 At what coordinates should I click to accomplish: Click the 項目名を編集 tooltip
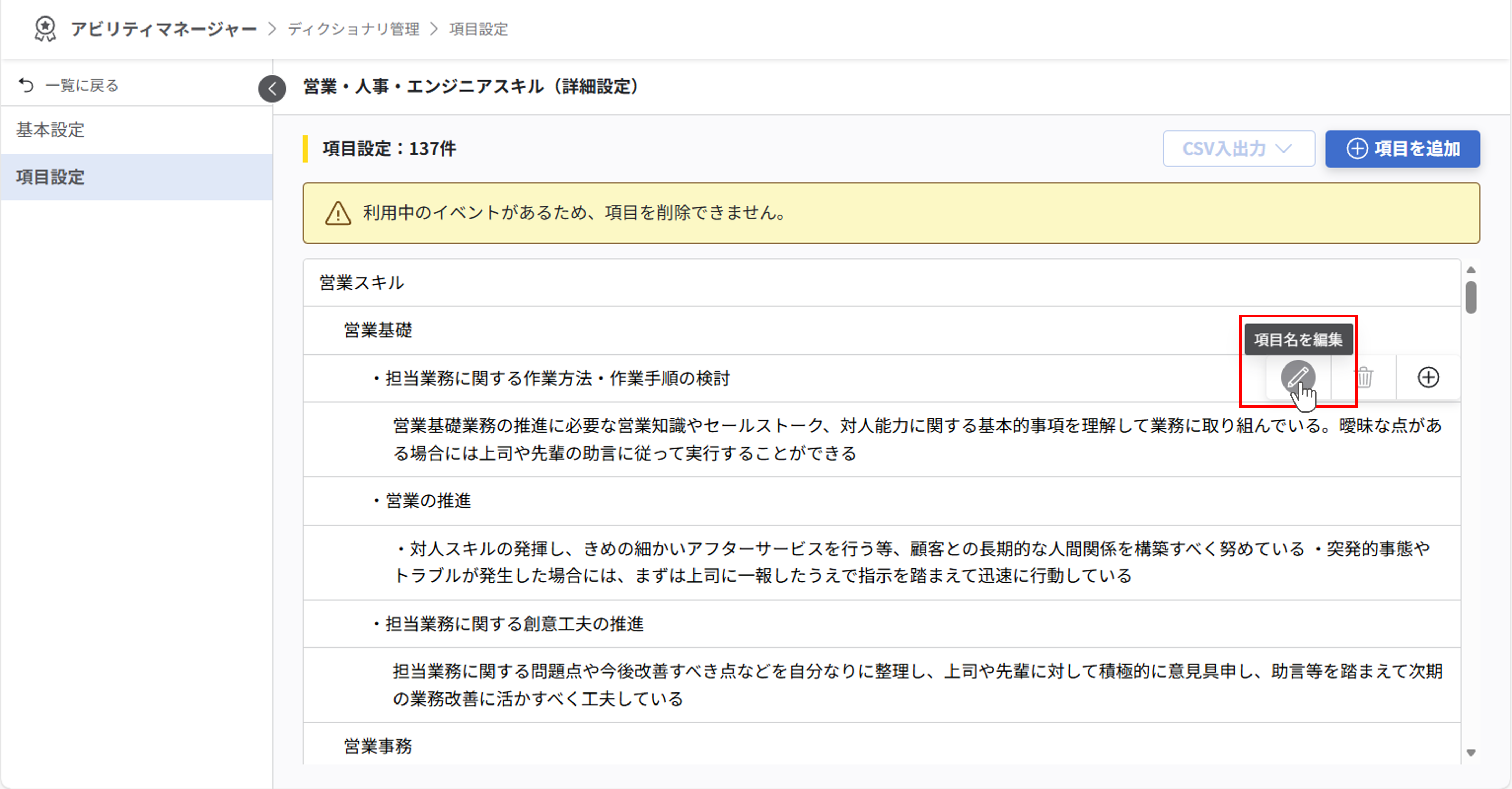[x=1299, y=339]
